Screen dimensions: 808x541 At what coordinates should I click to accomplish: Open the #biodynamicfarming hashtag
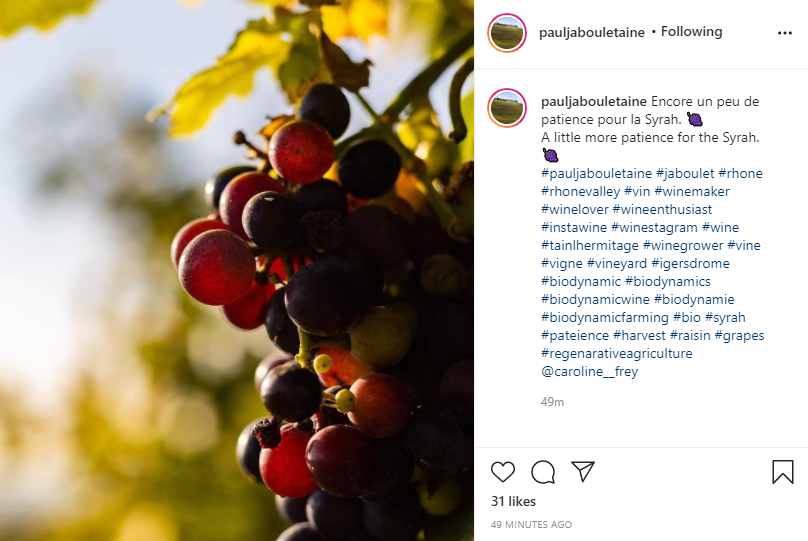coord(604,318)
